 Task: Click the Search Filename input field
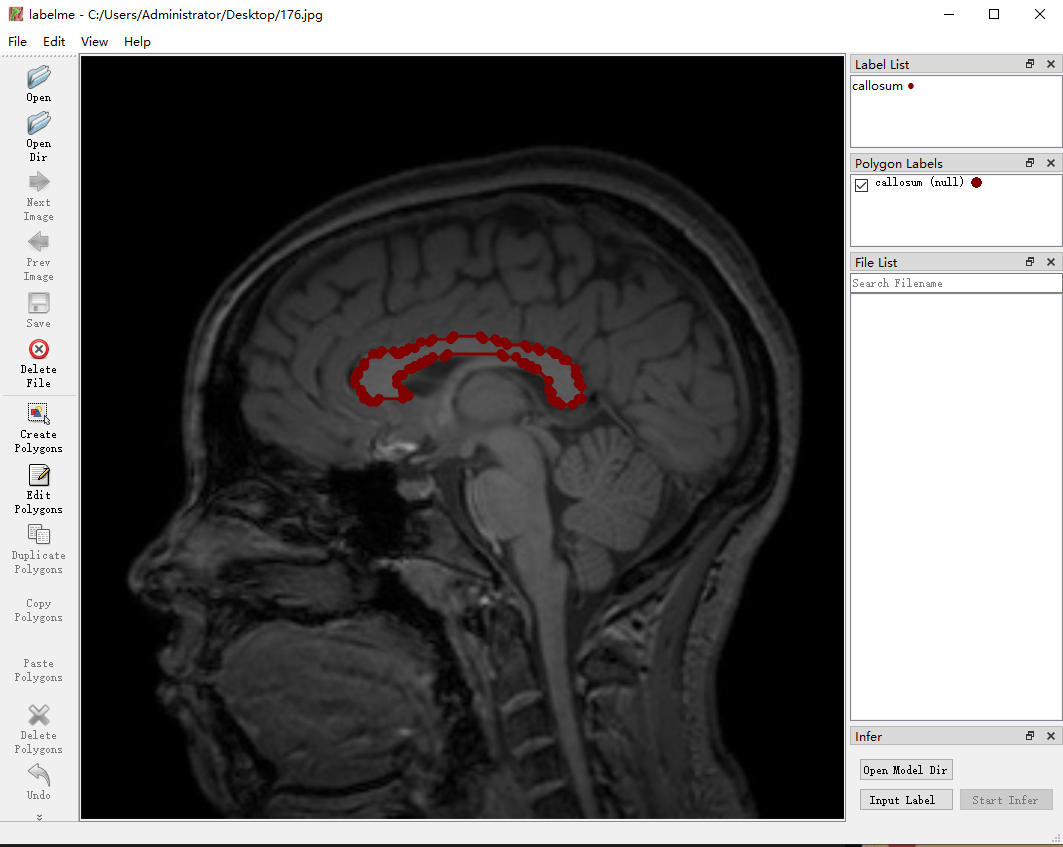click(955, 284)
